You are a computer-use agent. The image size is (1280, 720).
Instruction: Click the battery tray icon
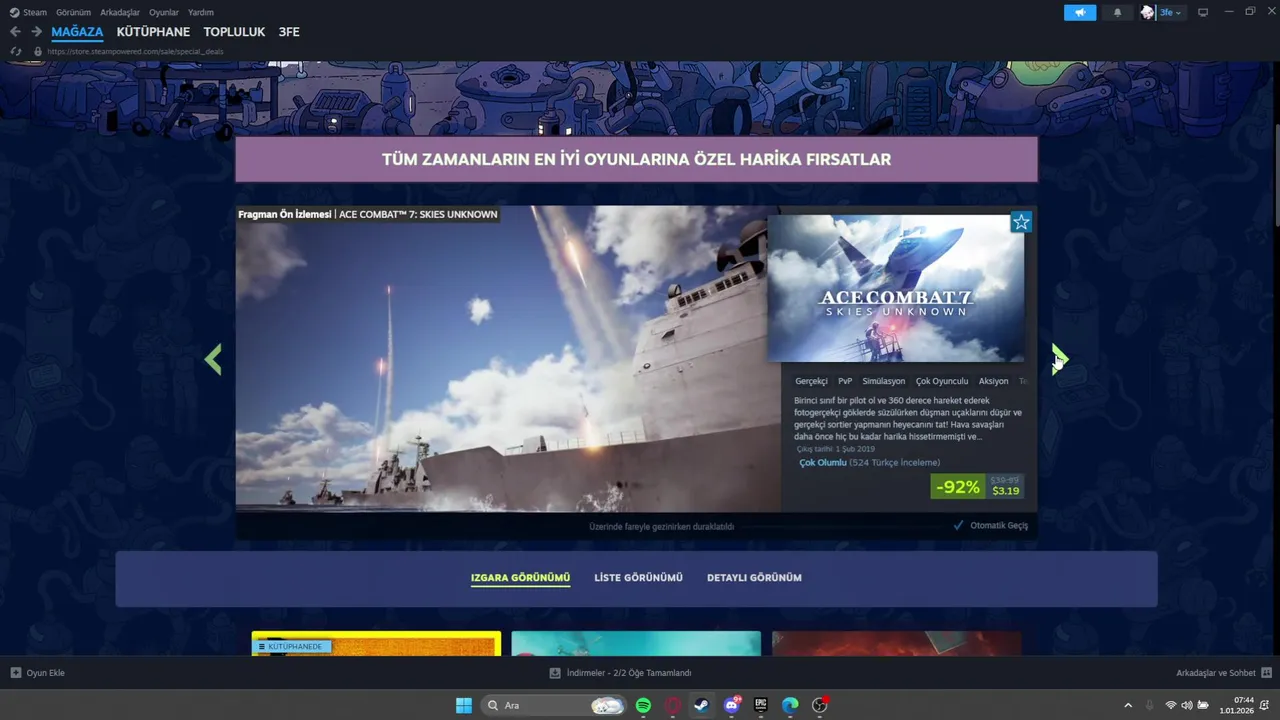coord(1203,705)
